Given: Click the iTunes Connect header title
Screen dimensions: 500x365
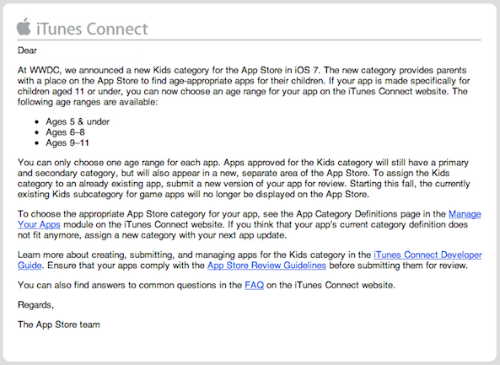Looking at the screenshot, I should 92,29.
